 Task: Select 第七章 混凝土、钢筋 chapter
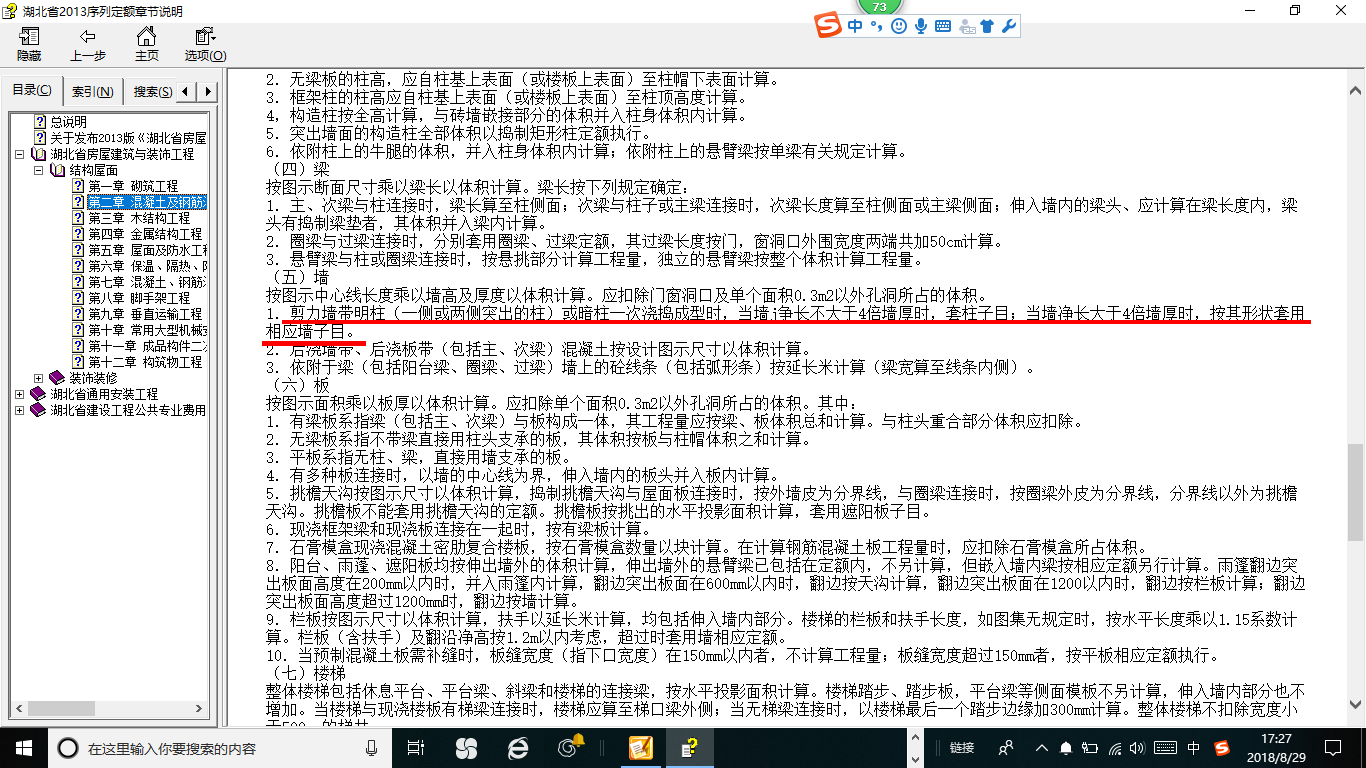pyautogui.click(x=147, y=282)
